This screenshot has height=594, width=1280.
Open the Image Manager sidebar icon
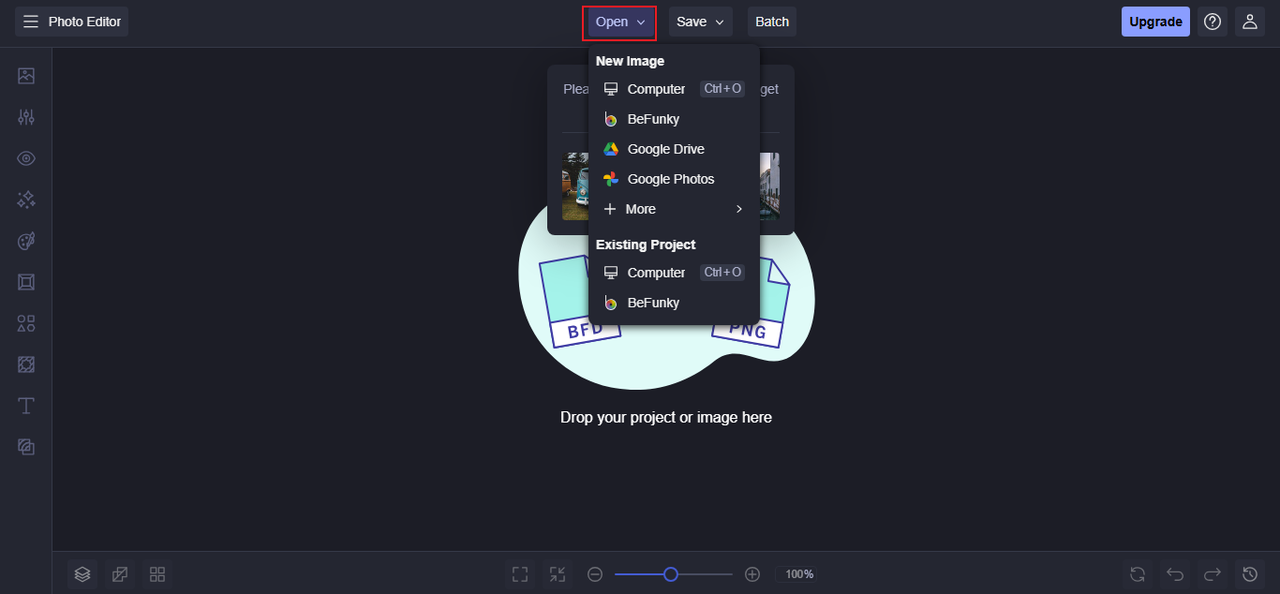(26, 76)
